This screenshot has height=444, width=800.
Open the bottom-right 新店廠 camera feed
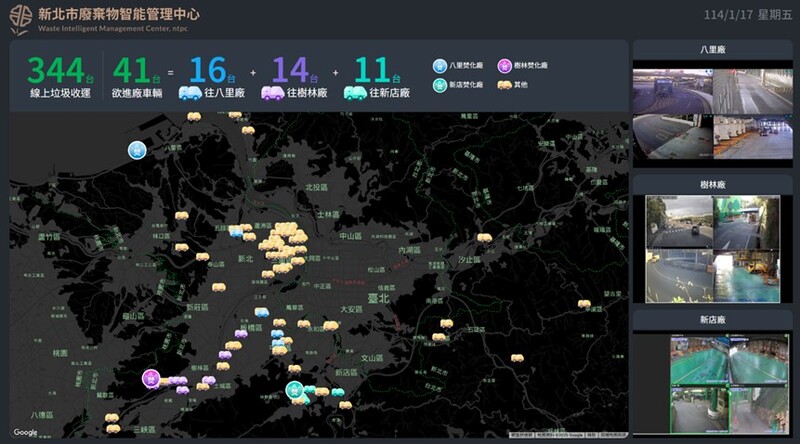click(x=759, y=410)
